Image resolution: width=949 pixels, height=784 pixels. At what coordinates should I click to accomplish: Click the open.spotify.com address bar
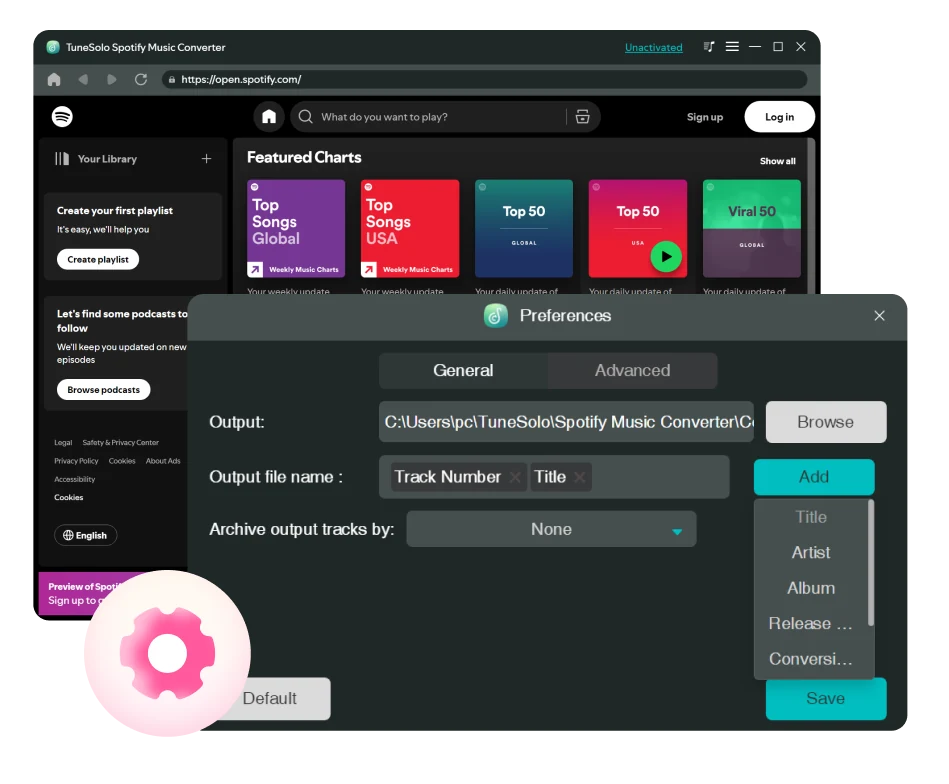tap(484, 79)
